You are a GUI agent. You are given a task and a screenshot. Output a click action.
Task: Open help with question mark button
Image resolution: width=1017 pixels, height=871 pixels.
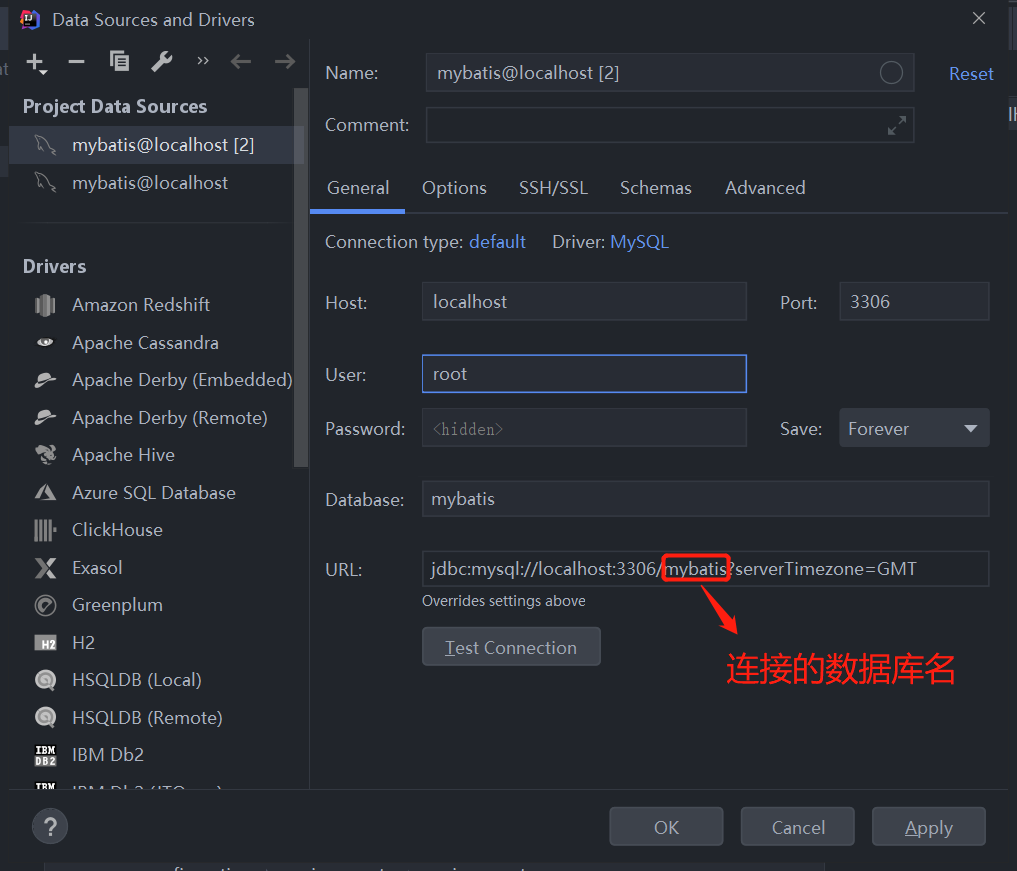click(x=50, y=826)
